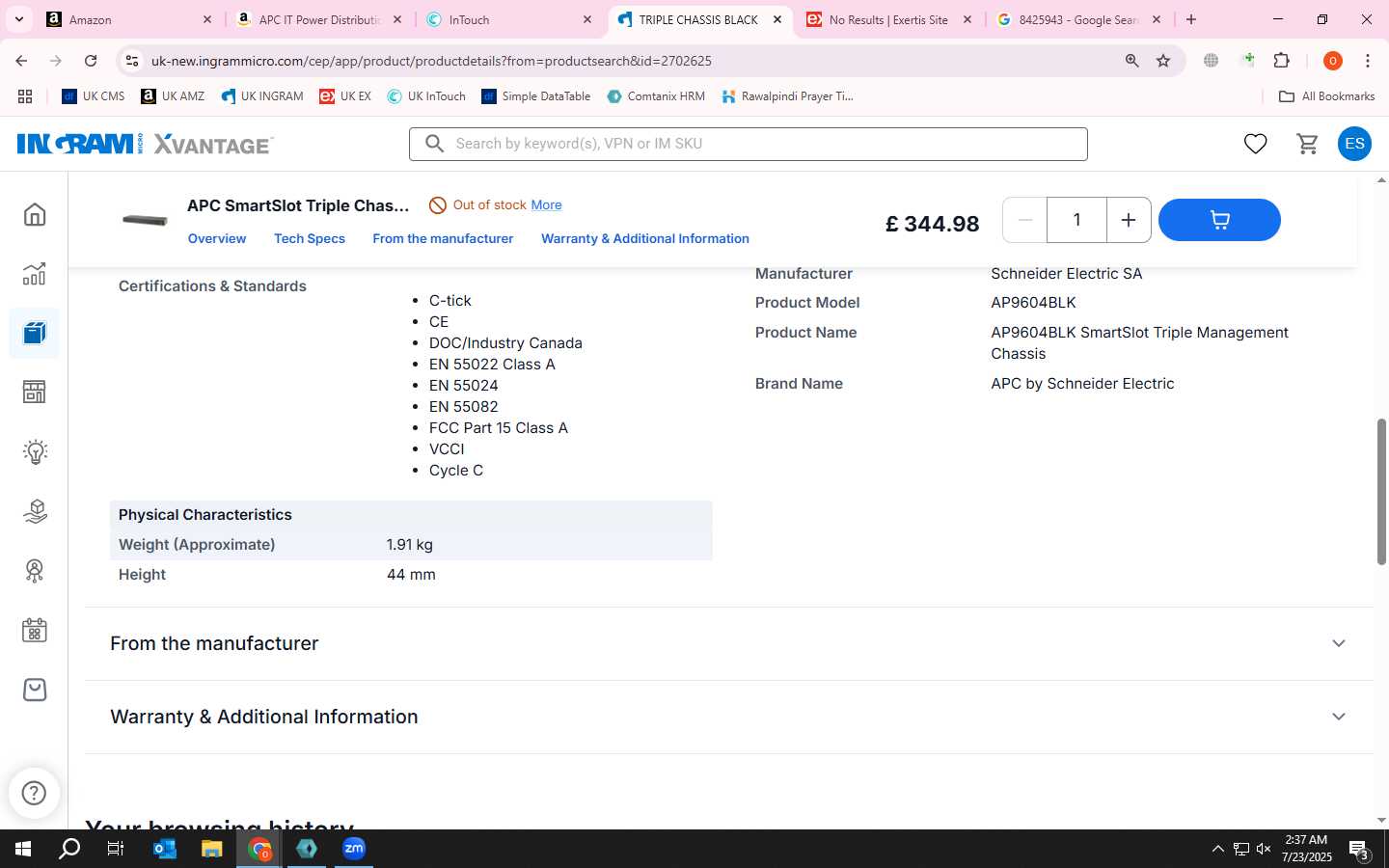Image resolution: width=1389 pixels, height=868 pixels.
Task: Open the help question mark button
Action: tap(34, 793)
